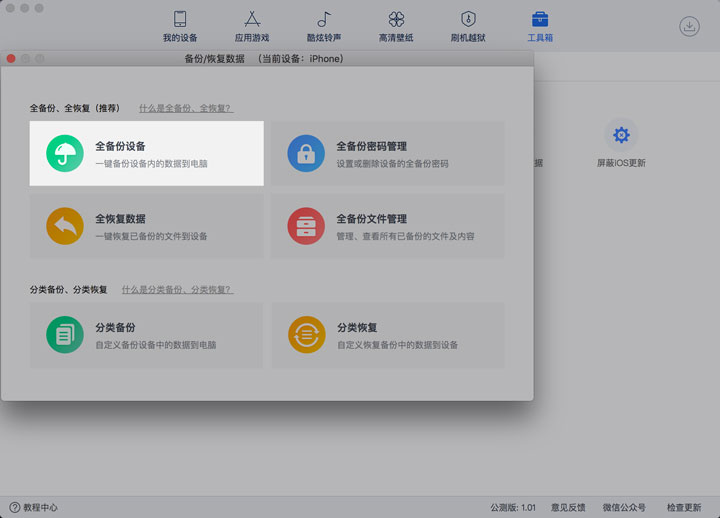The height and width of the screenshot is (518, 720).
Task: Click 微信公众号 in the status bar
Action: pyautogui.click(x=624, y=507)
